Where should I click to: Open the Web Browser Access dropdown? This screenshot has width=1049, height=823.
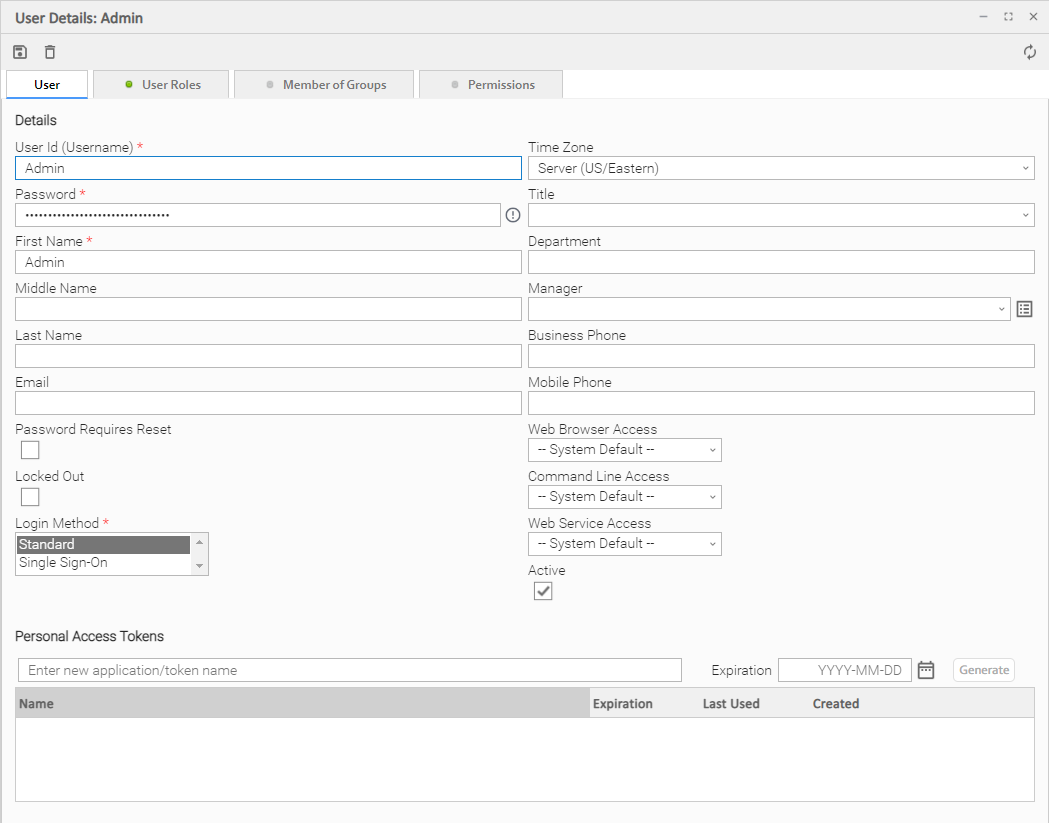tap(624, 450)
